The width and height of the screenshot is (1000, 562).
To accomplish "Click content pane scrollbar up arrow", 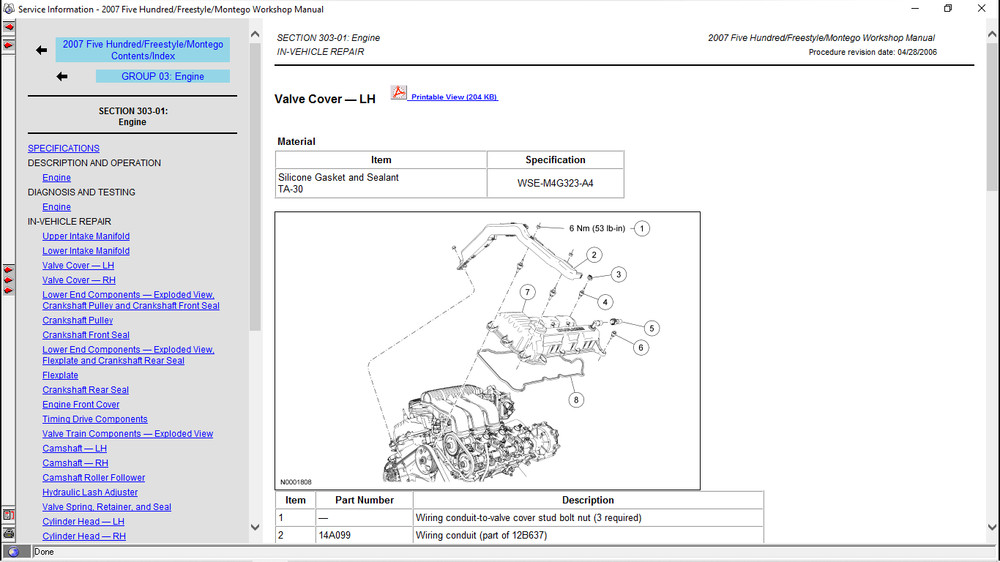I will 992,34.
